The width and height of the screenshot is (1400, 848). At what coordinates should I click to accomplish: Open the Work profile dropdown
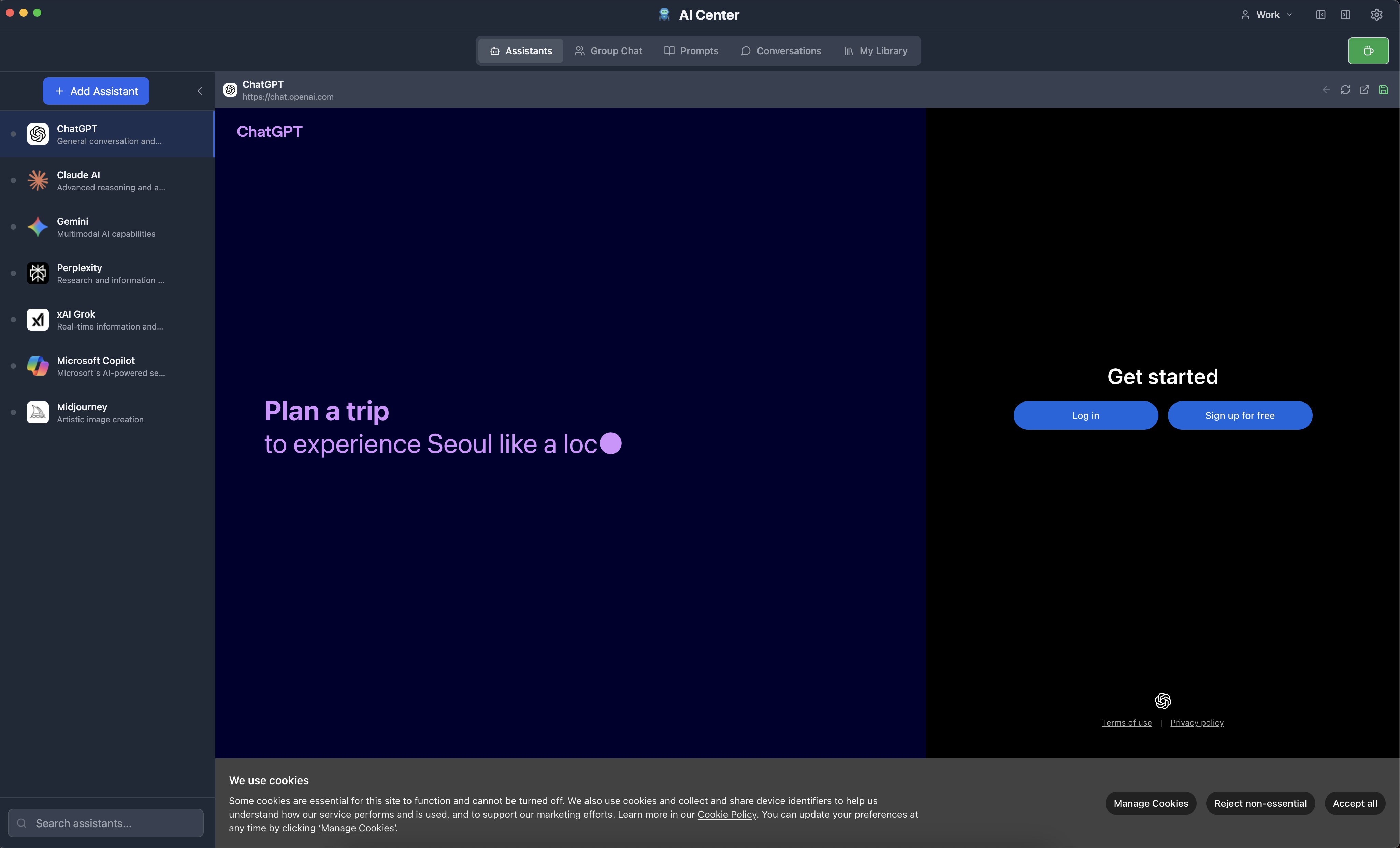1267,15
